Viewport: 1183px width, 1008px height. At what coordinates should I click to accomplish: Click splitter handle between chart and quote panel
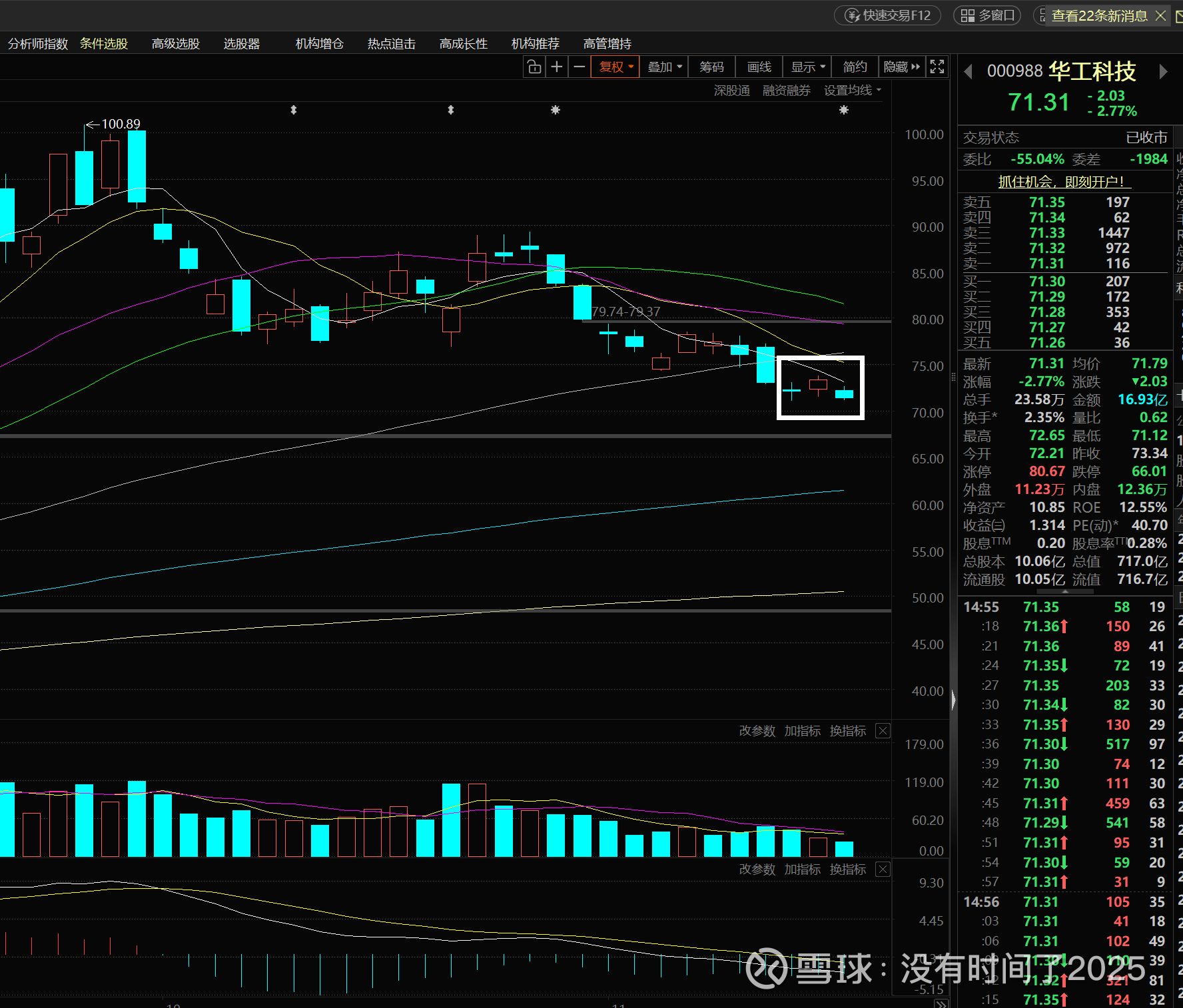(x=954, y=377)
